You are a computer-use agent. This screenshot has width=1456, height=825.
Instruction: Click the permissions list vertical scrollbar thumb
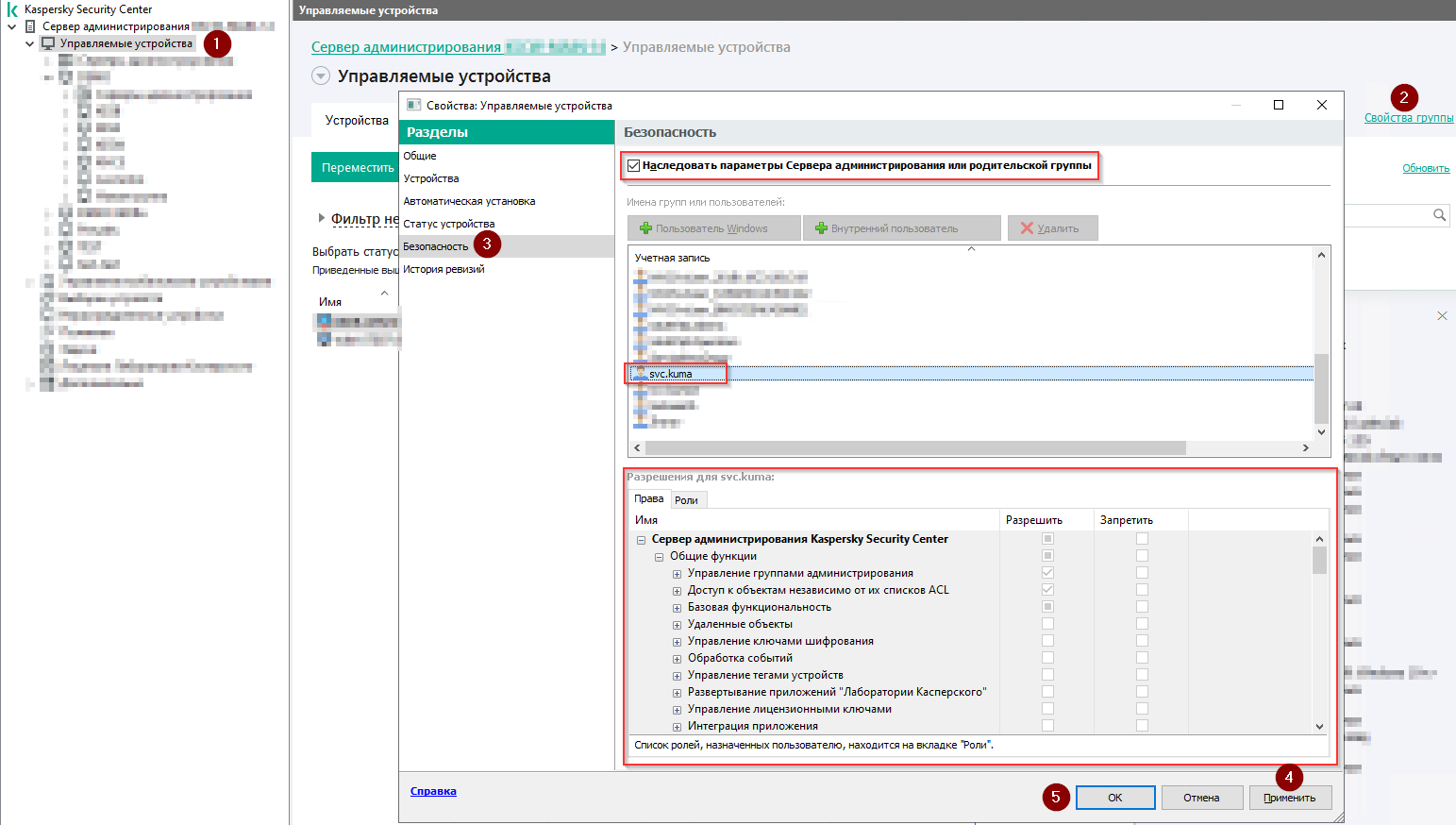1319,560
